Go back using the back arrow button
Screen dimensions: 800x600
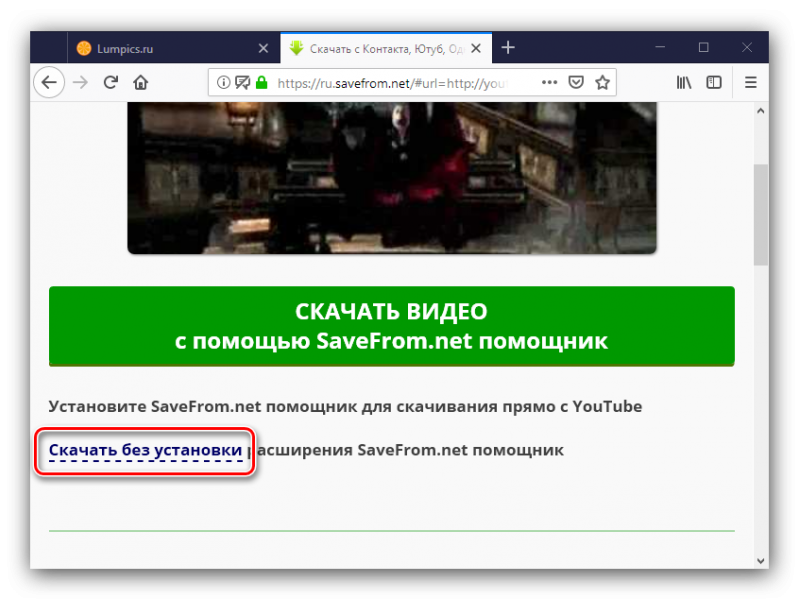tap(49, 82)
